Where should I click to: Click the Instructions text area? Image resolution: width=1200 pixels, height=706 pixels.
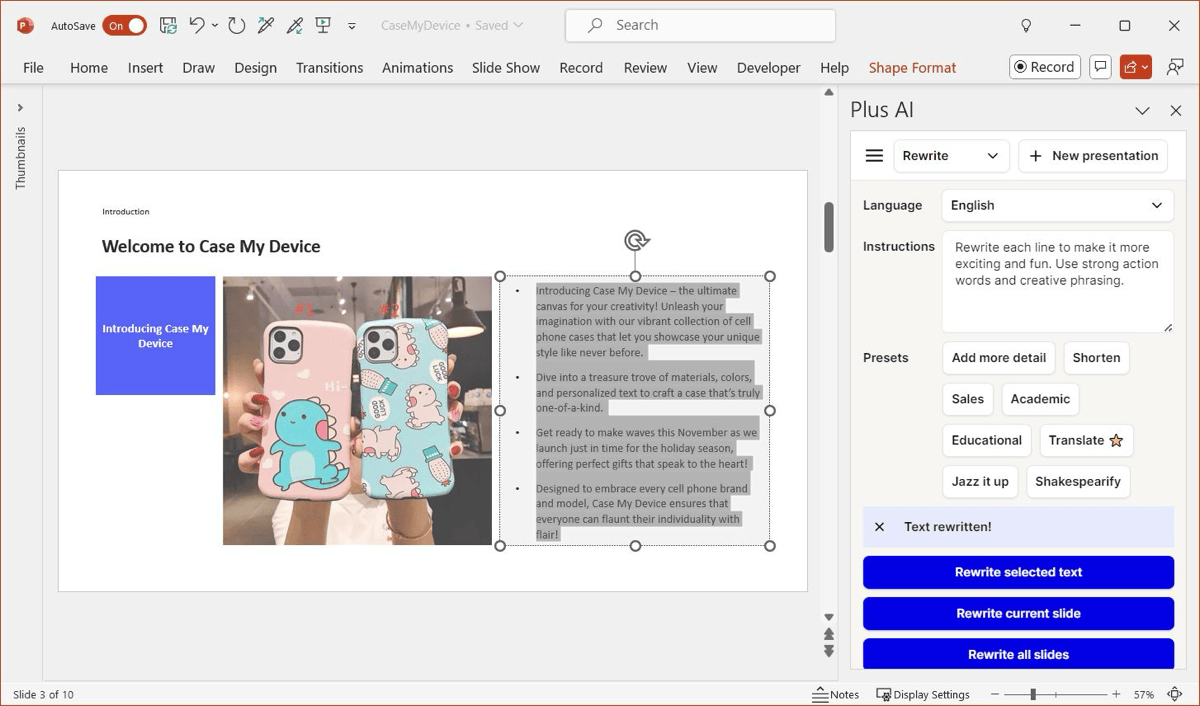(1057, 281)
